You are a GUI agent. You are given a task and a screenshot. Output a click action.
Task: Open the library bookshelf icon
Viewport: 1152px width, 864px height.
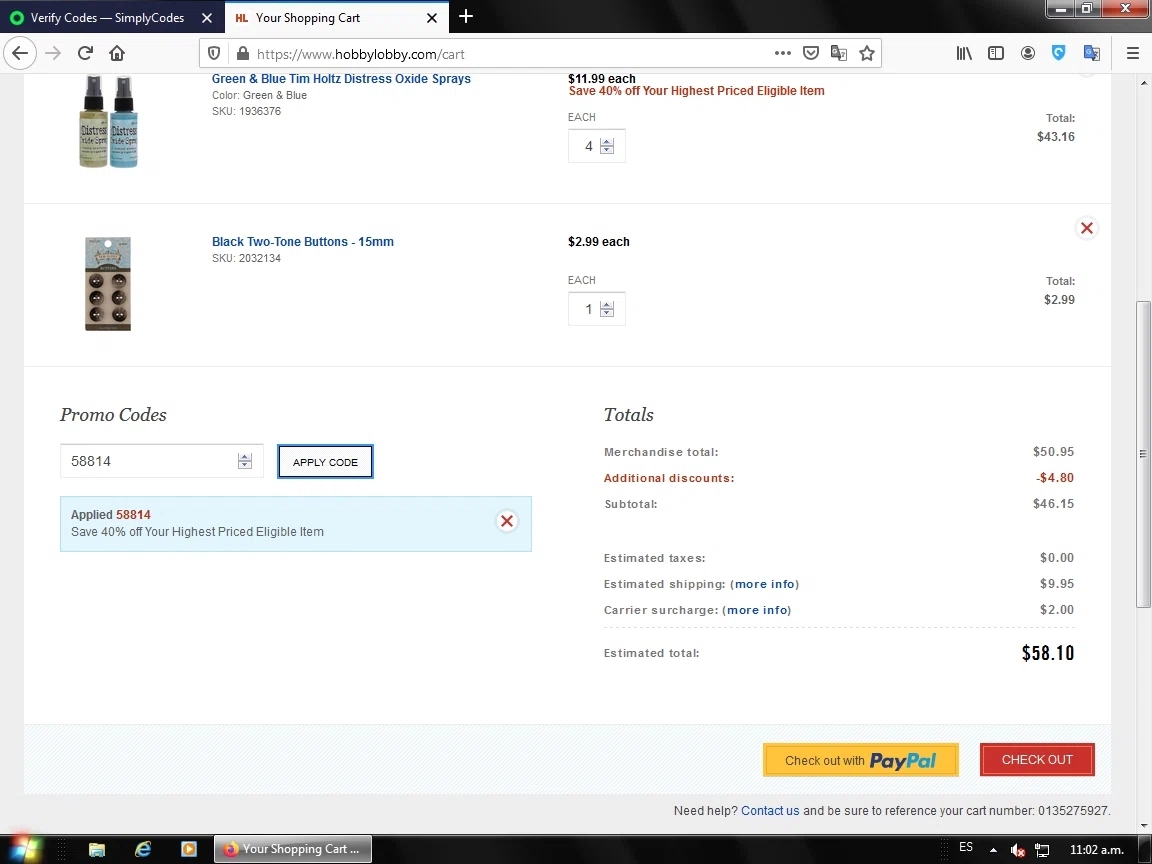(964, 54)
